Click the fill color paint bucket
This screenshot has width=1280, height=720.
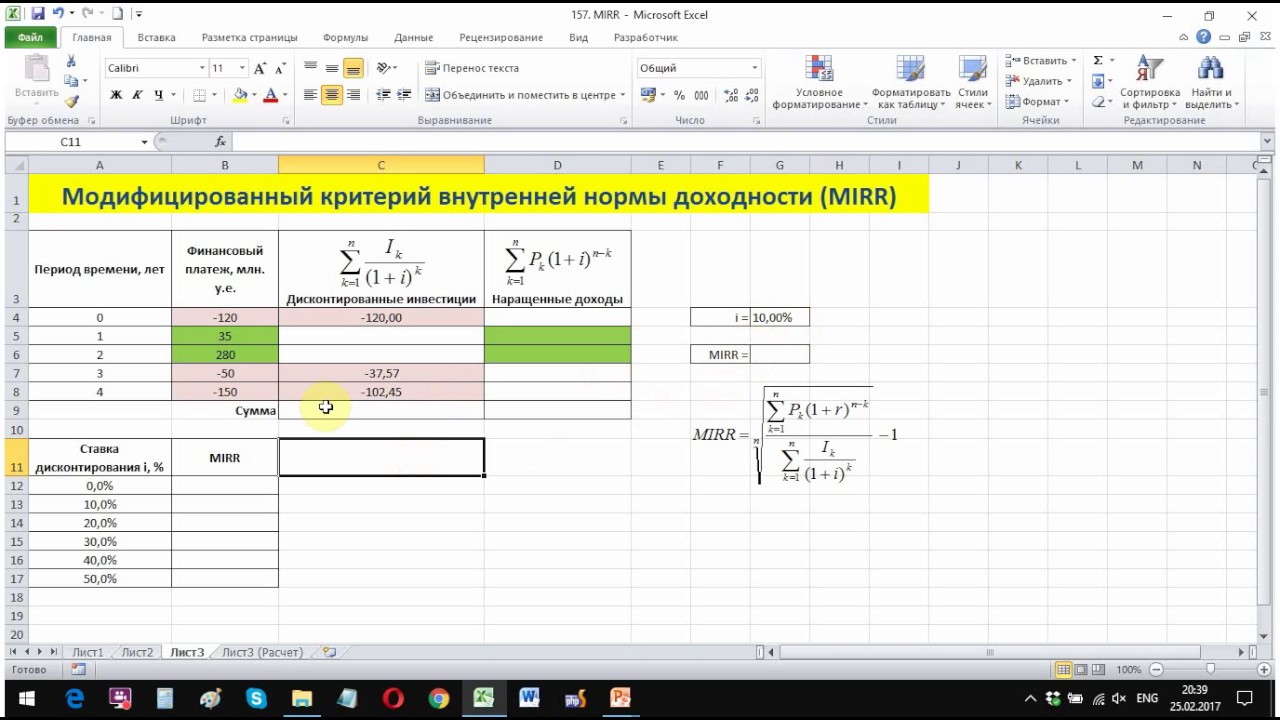(x=240, y=95)
